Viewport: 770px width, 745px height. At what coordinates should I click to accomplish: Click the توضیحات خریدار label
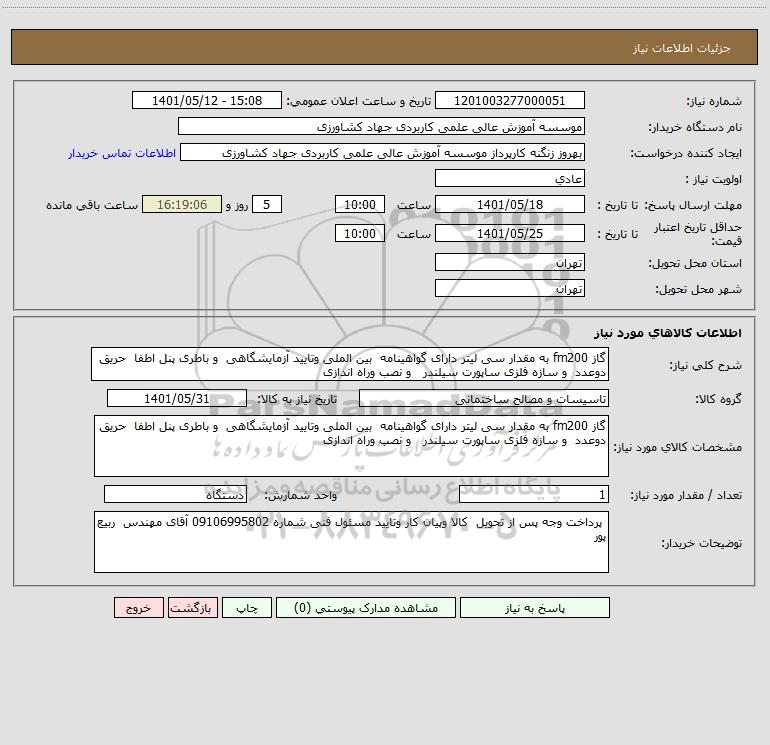tap(702, 543)
